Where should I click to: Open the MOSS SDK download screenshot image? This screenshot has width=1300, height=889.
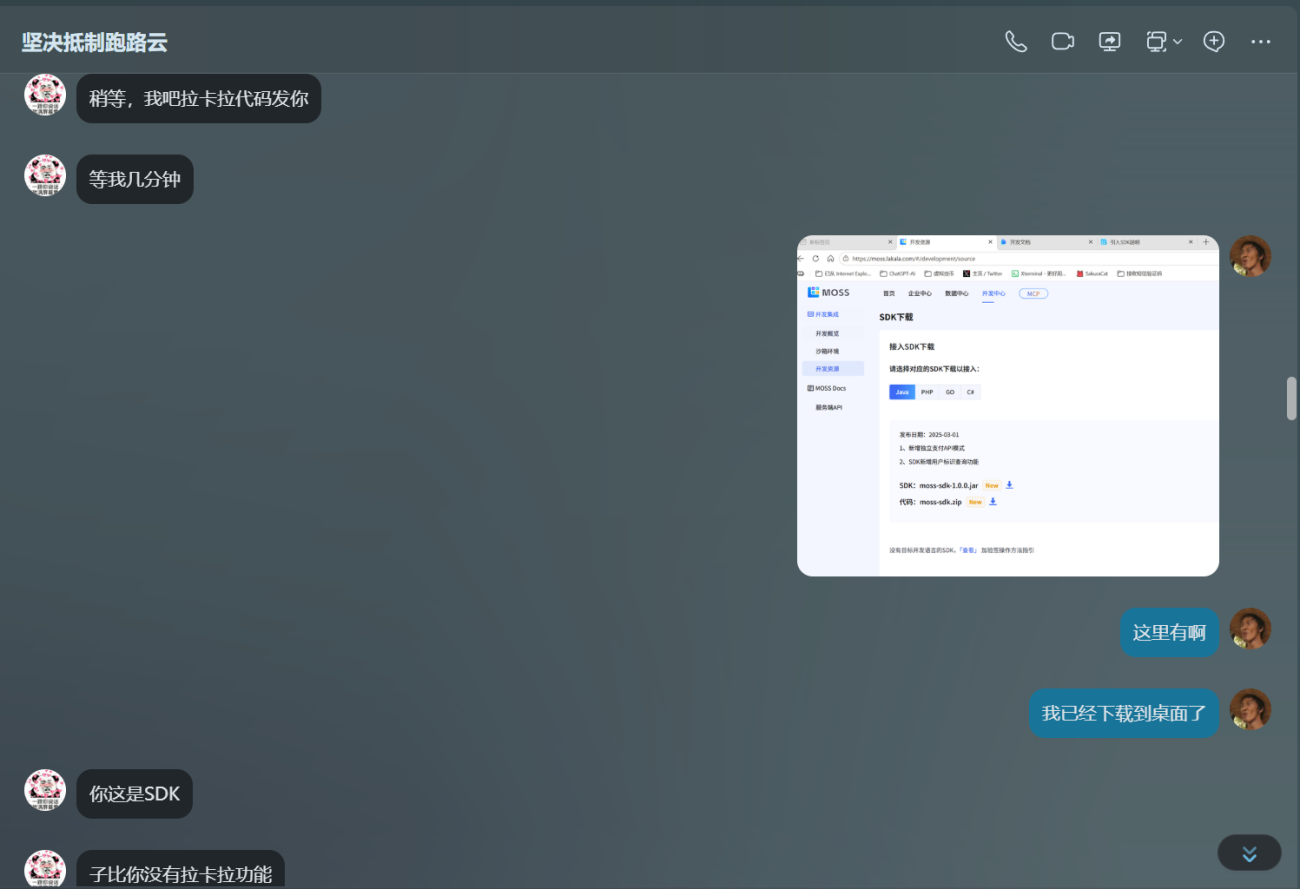[x=1007, y=405]
